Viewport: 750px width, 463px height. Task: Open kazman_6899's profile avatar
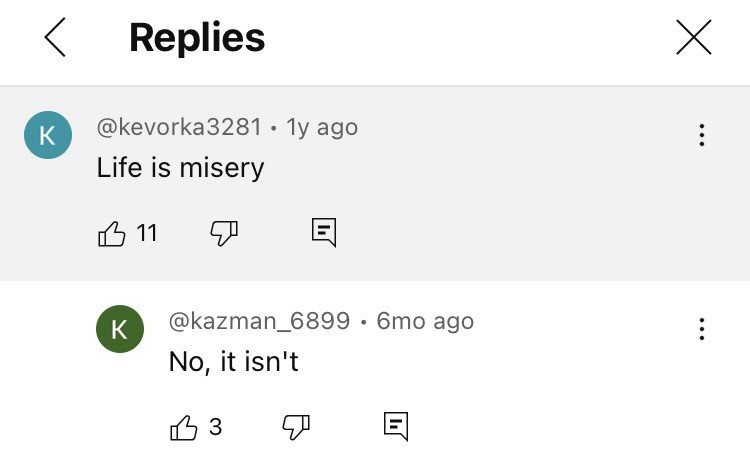coord(119,330)
